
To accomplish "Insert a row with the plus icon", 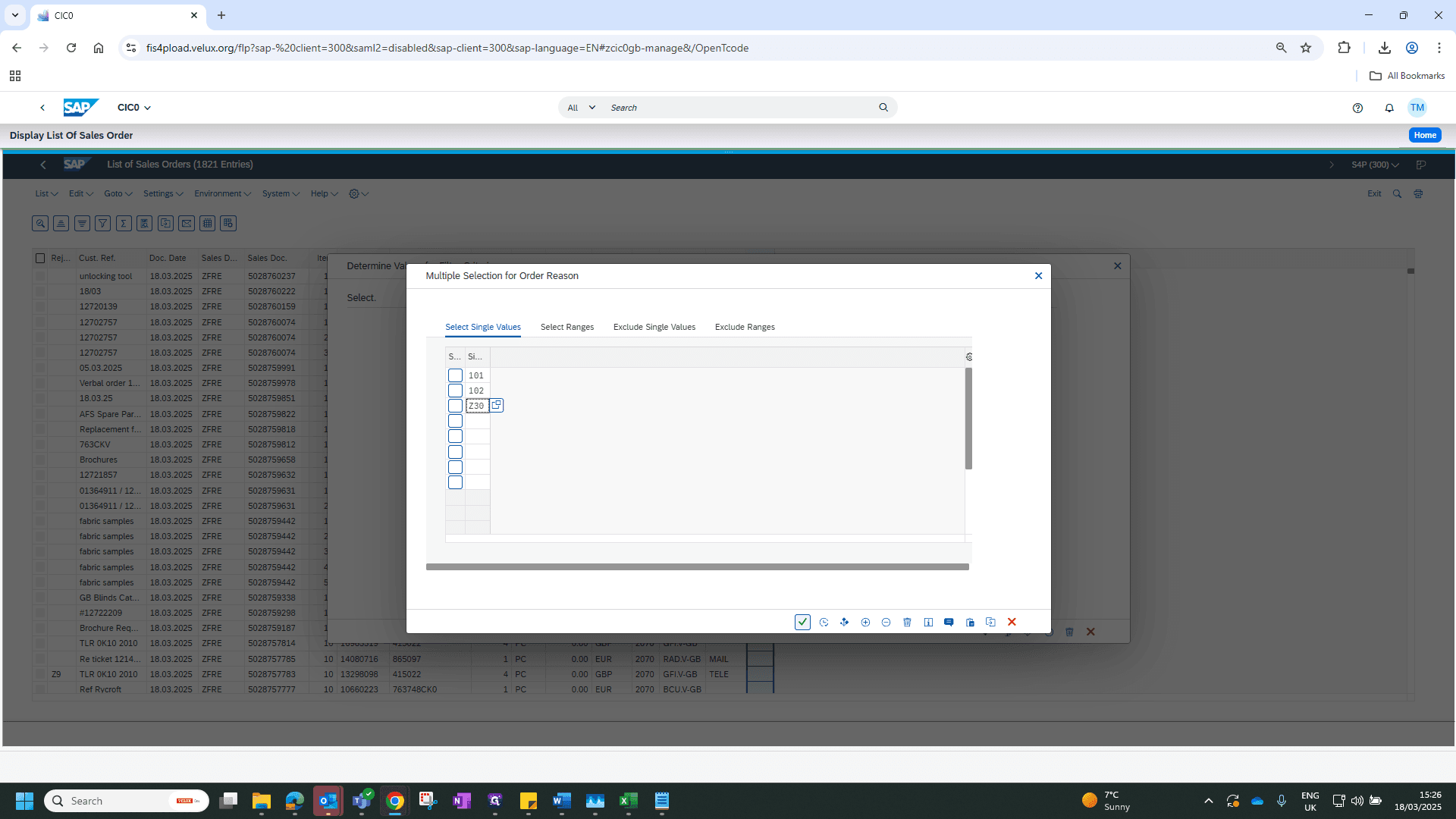I will [x=865, y=622].
